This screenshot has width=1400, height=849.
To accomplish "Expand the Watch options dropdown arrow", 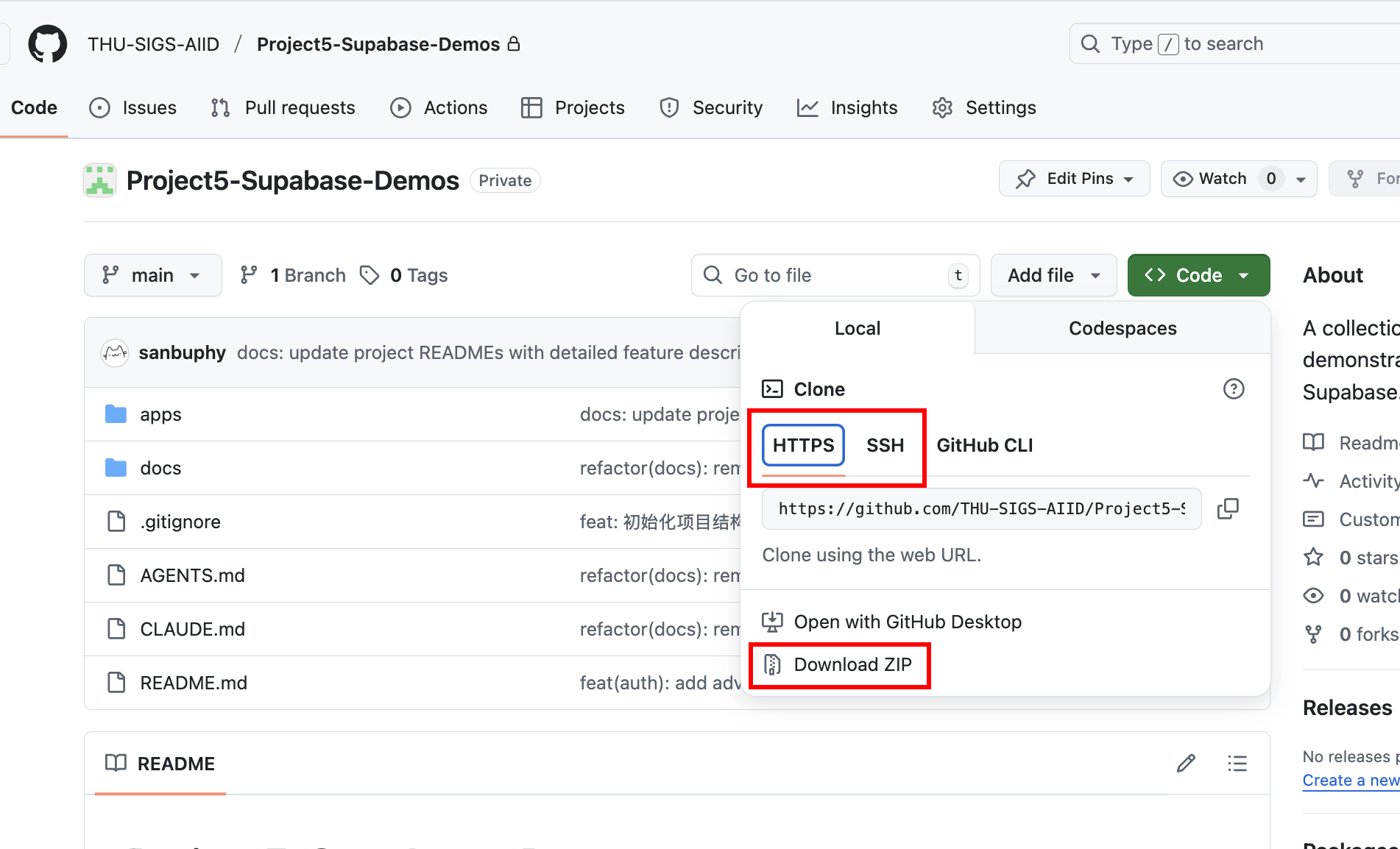I will tap(1301, 179).
